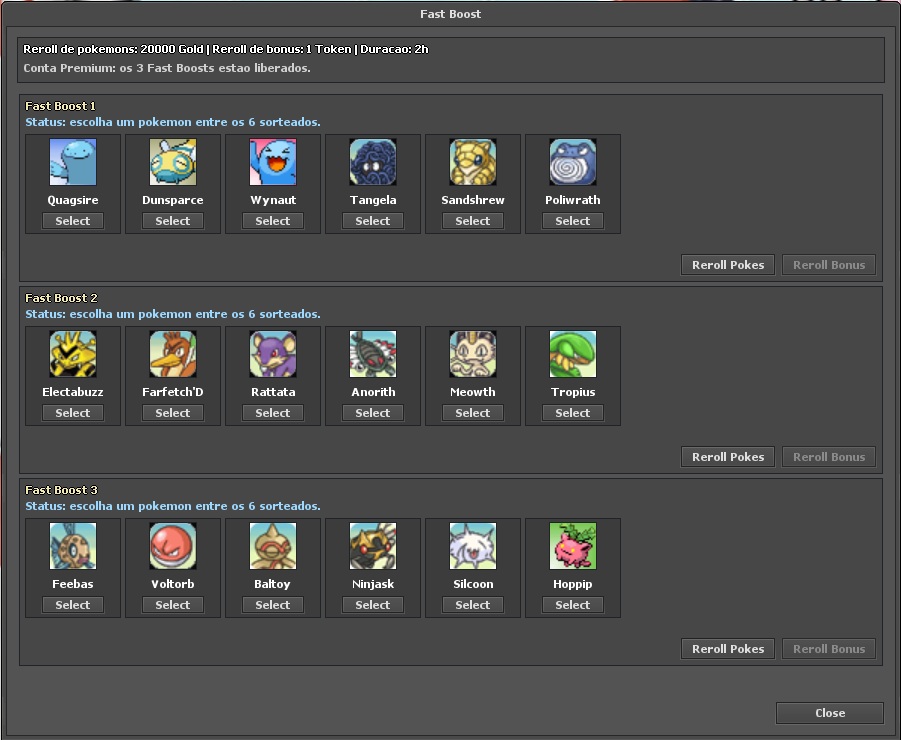Click the Tropius sprite icon

(572, 353)
